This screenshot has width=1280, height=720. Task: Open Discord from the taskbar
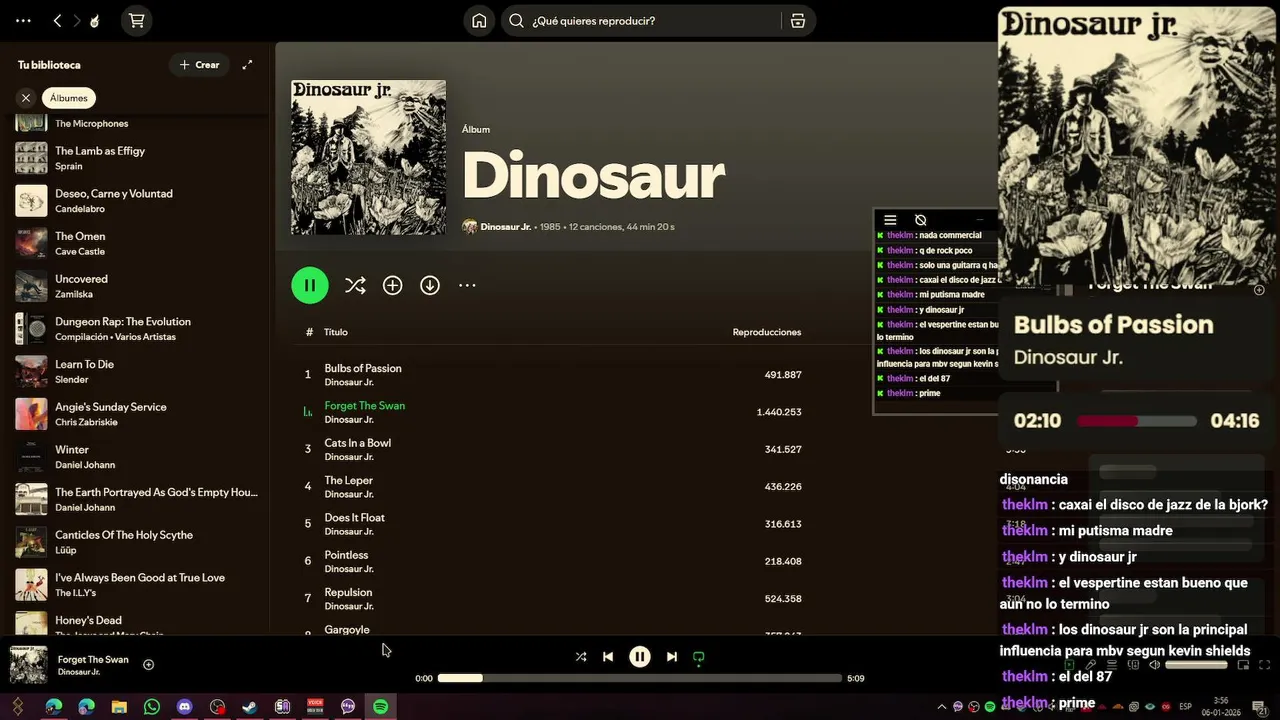(185, 707)
